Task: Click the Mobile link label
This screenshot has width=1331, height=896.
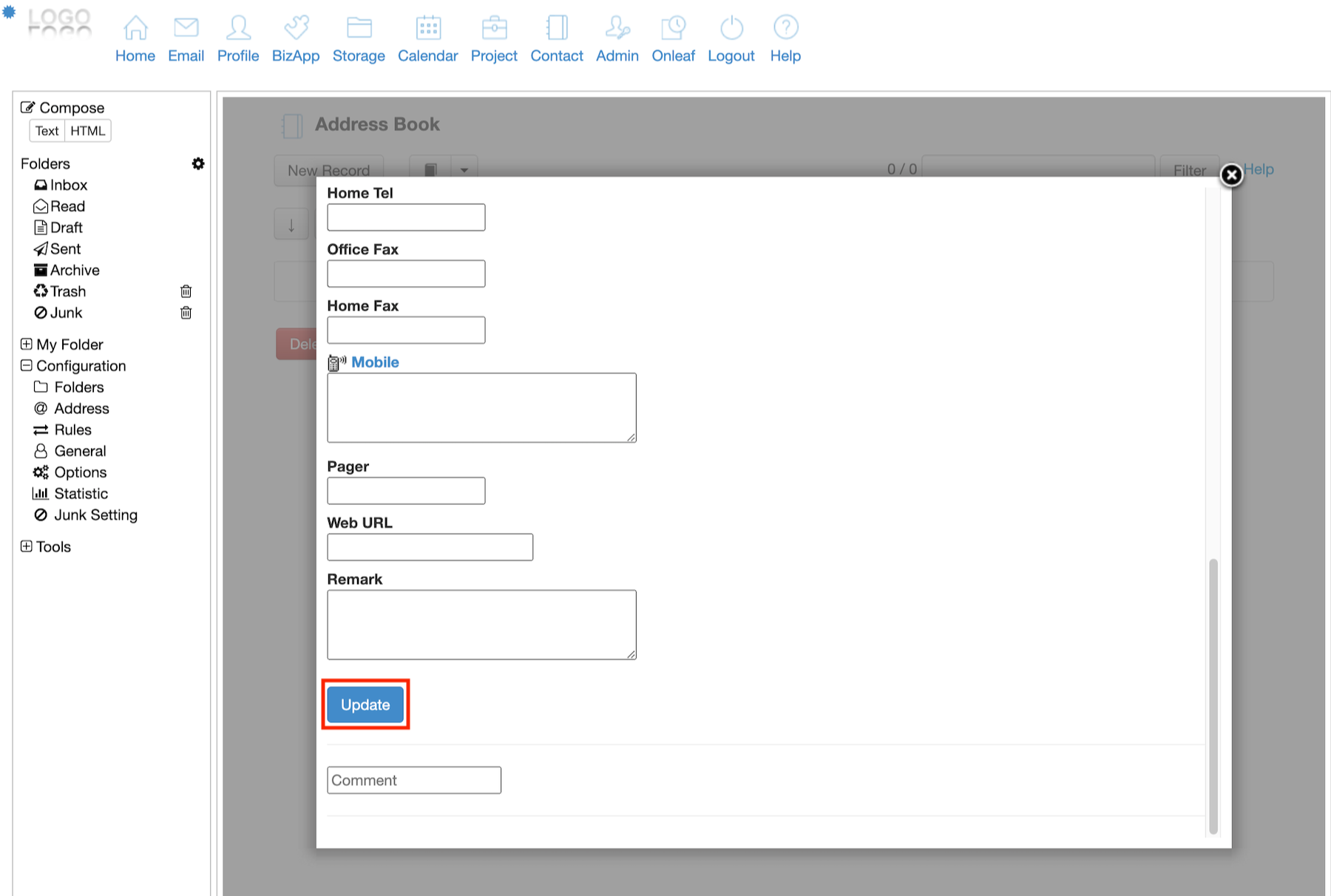Action: pos(375,362)
